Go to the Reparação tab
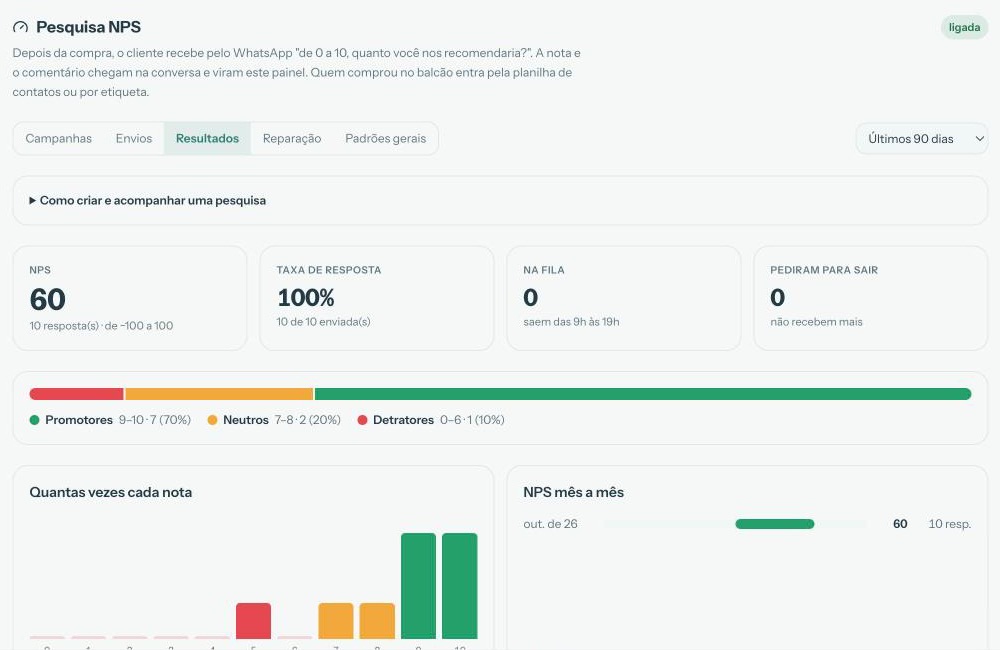Screen dimensions: 1000x650 click(x=292, y=138)
